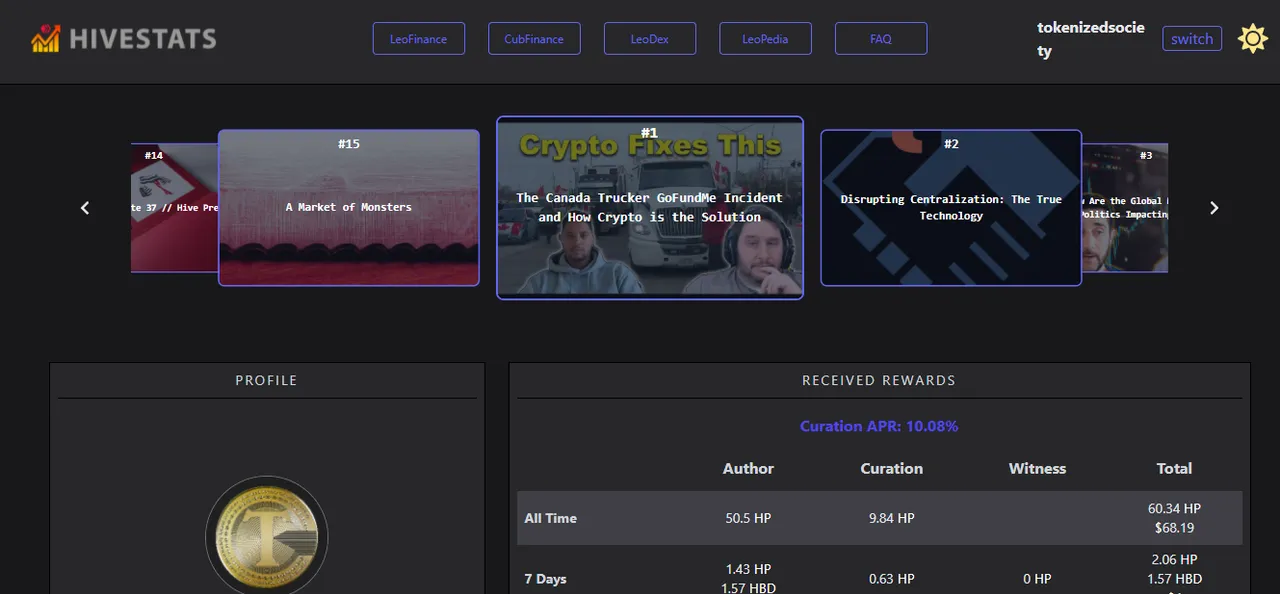Click the switch account button
This screenshot has width=1280, height=594.
[1192, 39]
